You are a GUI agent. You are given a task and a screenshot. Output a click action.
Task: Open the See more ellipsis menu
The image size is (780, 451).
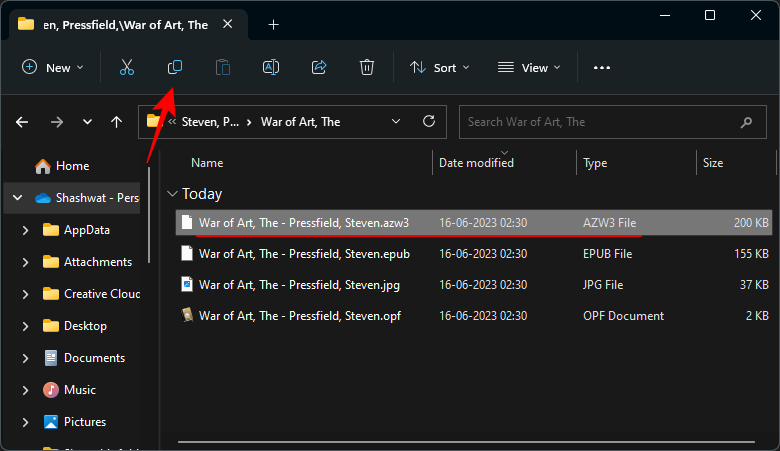pyautogui.click(x=601, y=67)
